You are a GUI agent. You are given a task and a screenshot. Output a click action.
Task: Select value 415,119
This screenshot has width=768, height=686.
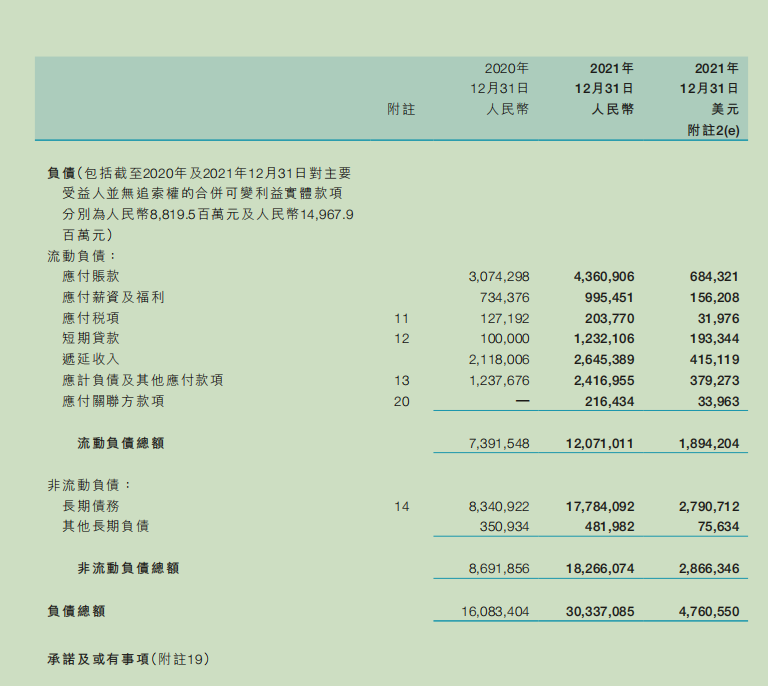coord(714,360)
